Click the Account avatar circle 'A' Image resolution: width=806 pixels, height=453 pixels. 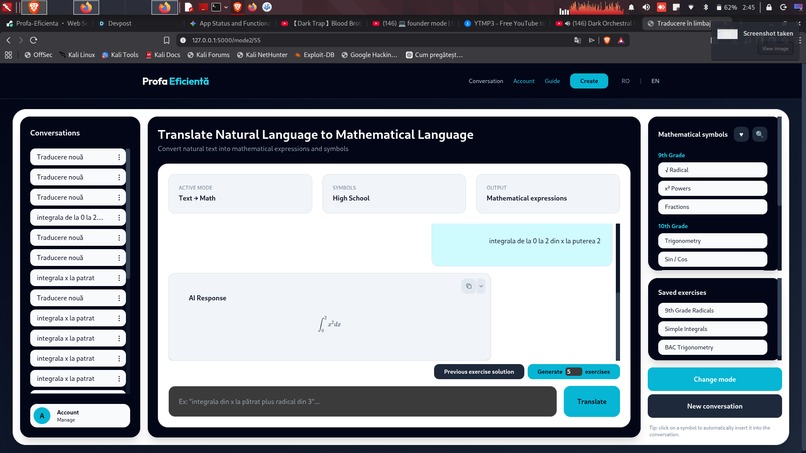[42, 415]
